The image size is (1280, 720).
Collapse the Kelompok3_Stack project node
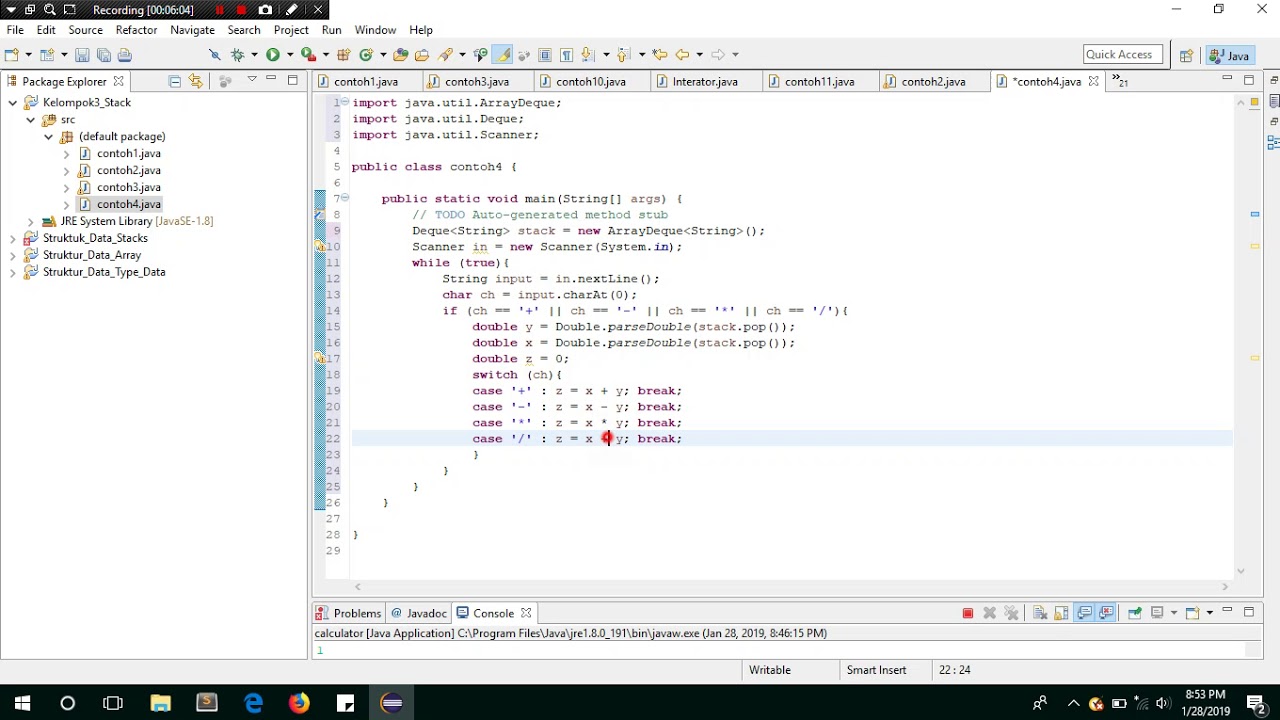click(13, 103)
